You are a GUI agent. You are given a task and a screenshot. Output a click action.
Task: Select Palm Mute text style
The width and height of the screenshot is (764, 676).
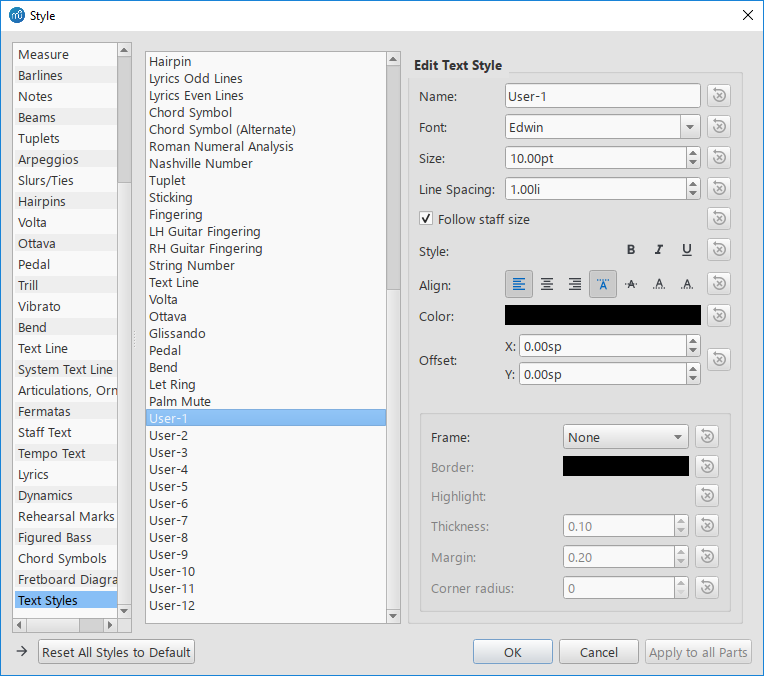tap(266, 402)
